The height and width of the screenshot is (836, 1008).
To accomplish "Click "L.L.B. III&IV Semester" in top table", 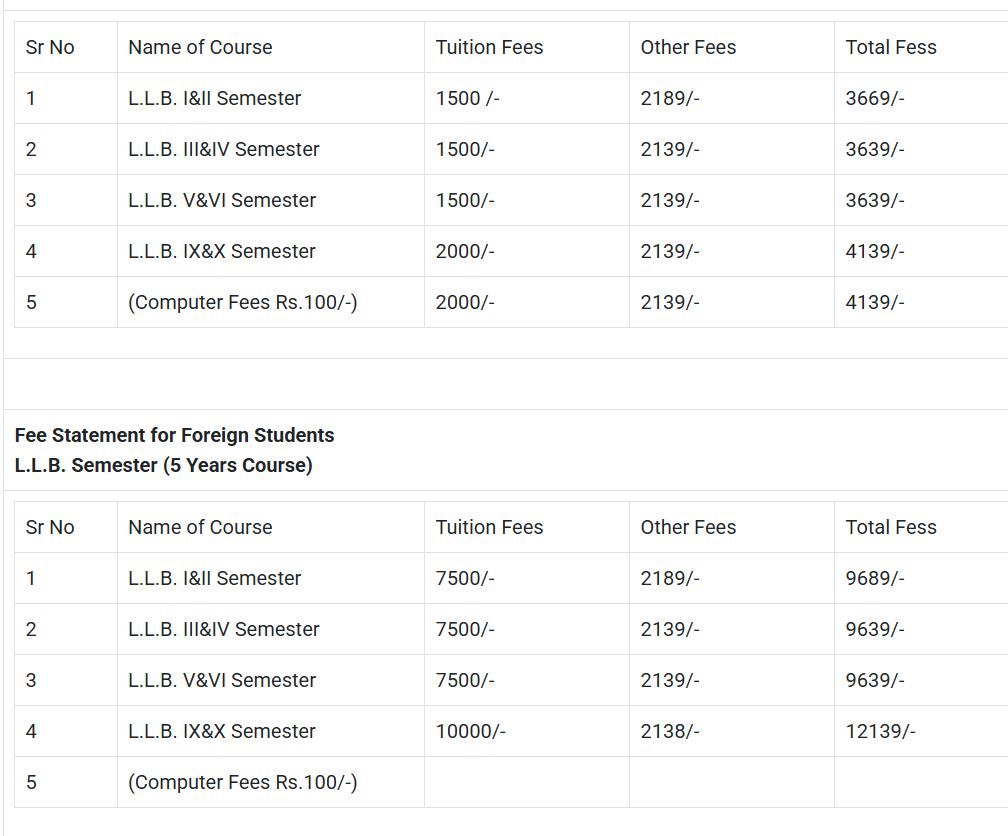I will pos(224,149).
